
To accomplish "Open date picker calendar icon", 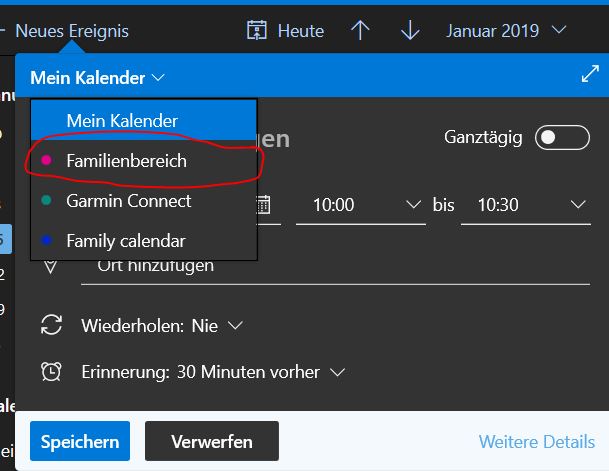I will click(x=264, y=205).
